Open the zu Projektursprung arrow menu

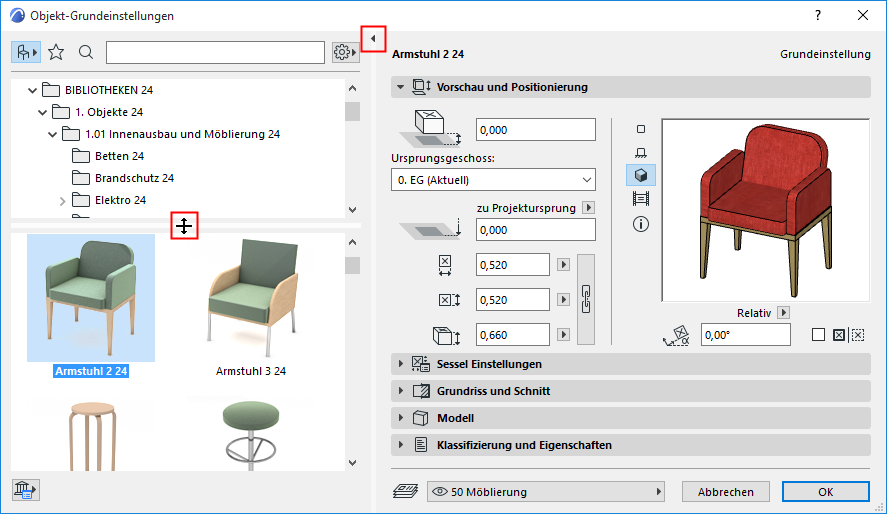(x=588, y=208)
